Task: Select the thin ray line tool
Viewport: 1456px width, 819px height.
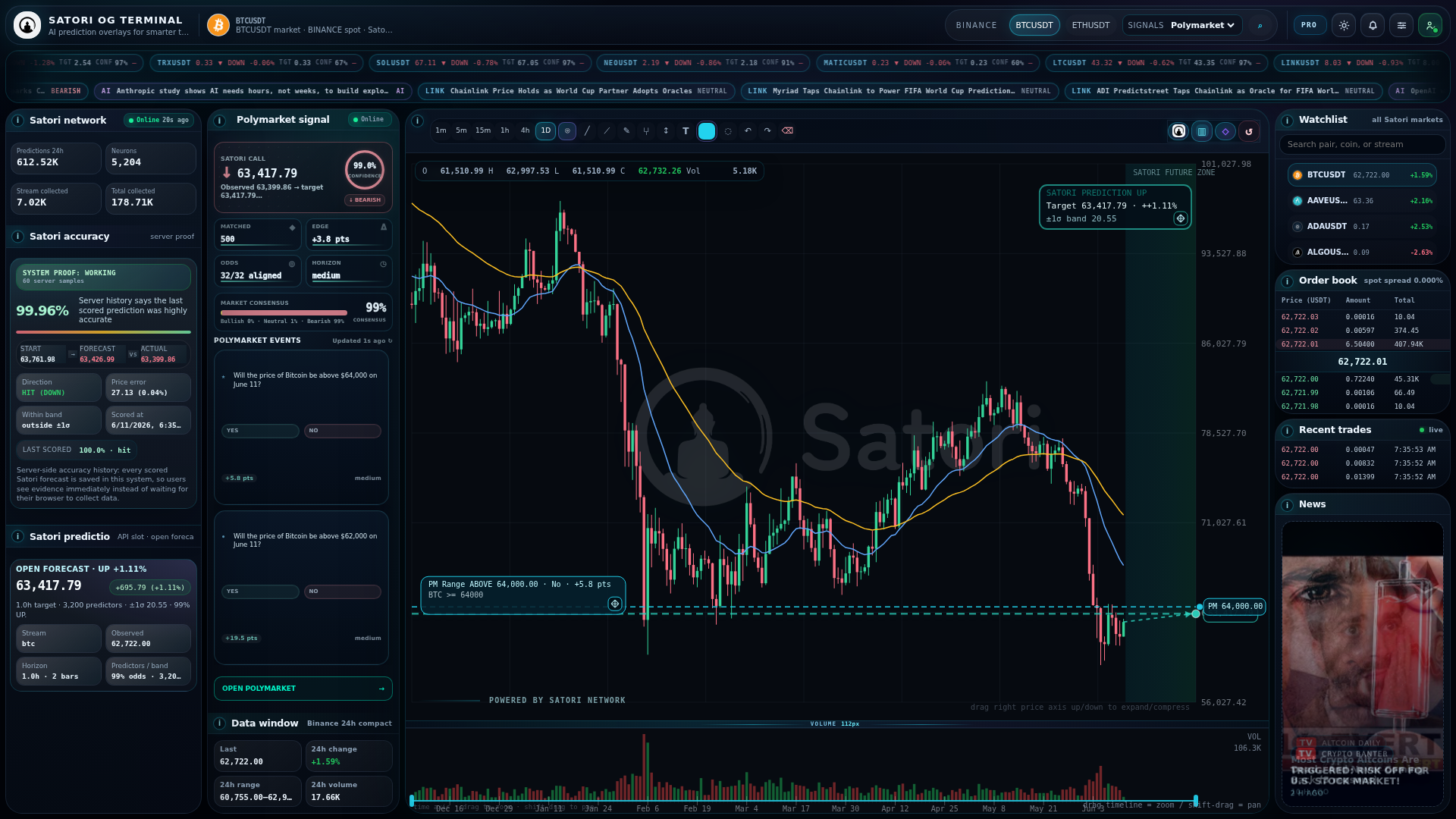Action: [607, 130]
